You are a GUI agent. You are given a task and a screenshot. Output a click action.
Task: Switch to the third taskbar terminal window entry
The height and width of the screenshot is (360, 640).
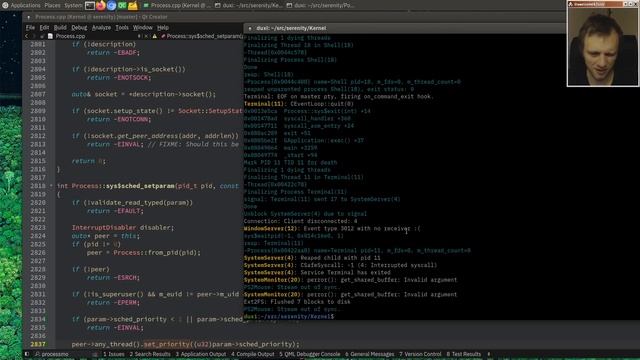pyautogui.click(x=320, y=6)
